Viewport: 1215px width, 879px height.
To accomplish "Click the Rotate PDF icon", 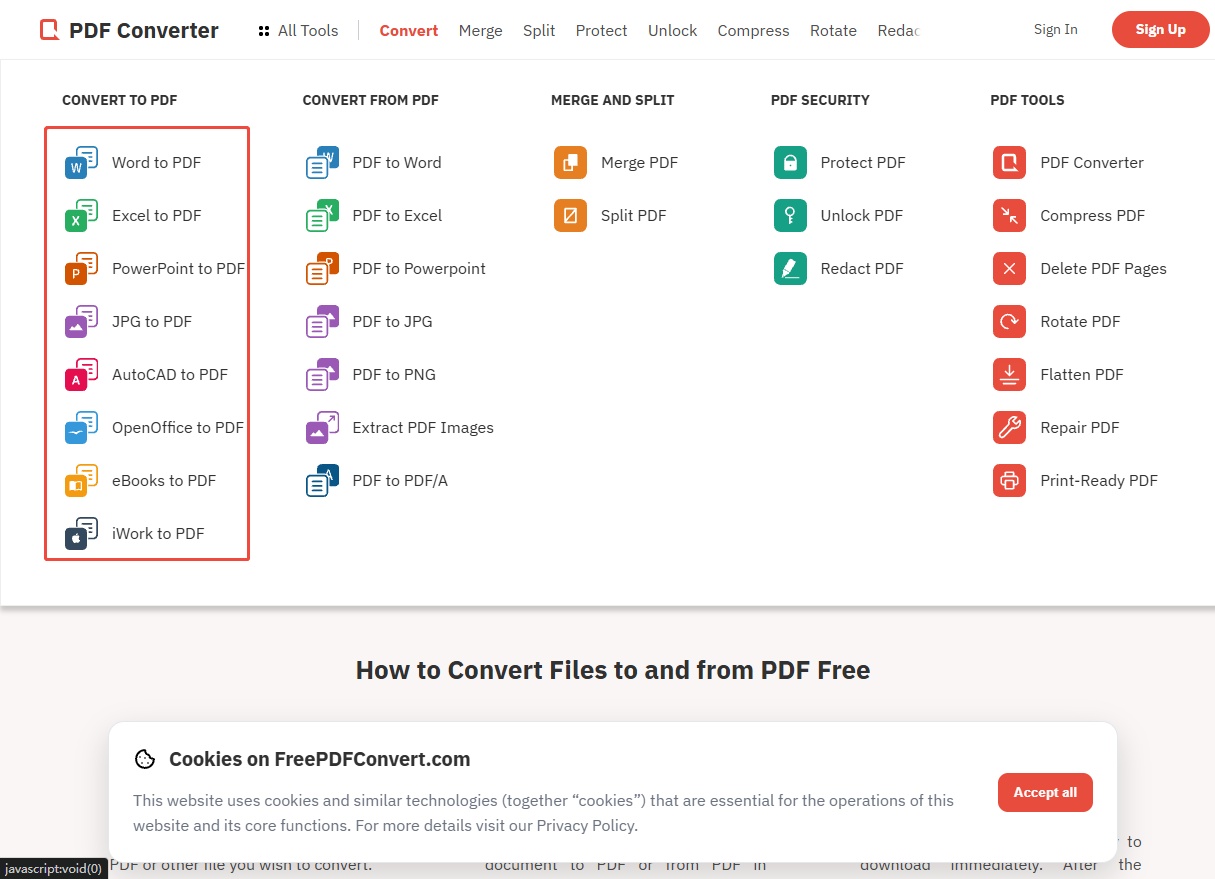I will pyautogui.click(x=1009, y=321).
